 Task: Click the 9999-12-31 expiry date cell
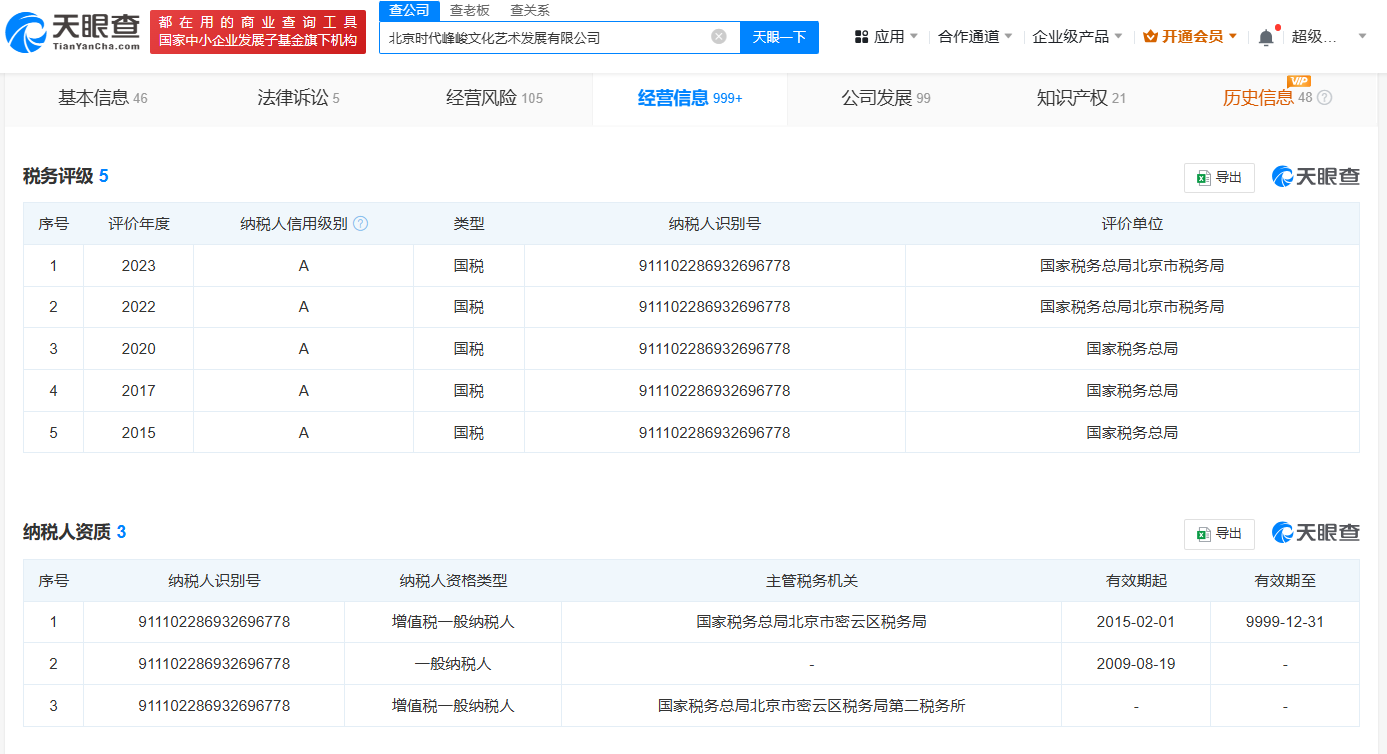click(x=1285, y=622)
